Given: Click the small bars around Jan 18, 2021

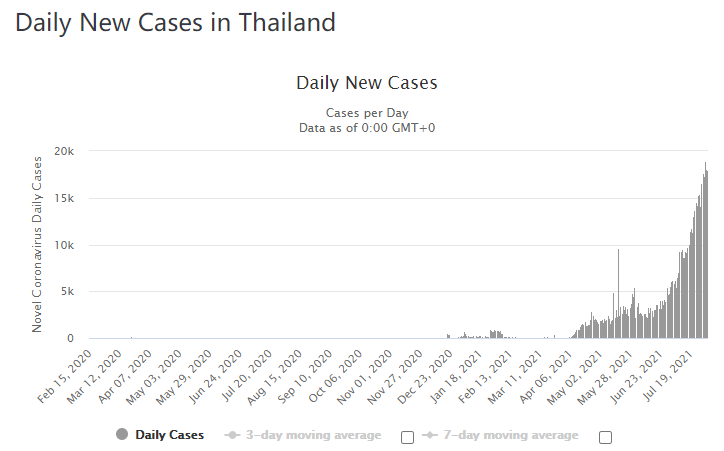Looking at the screenshot, I should point(494,335).
